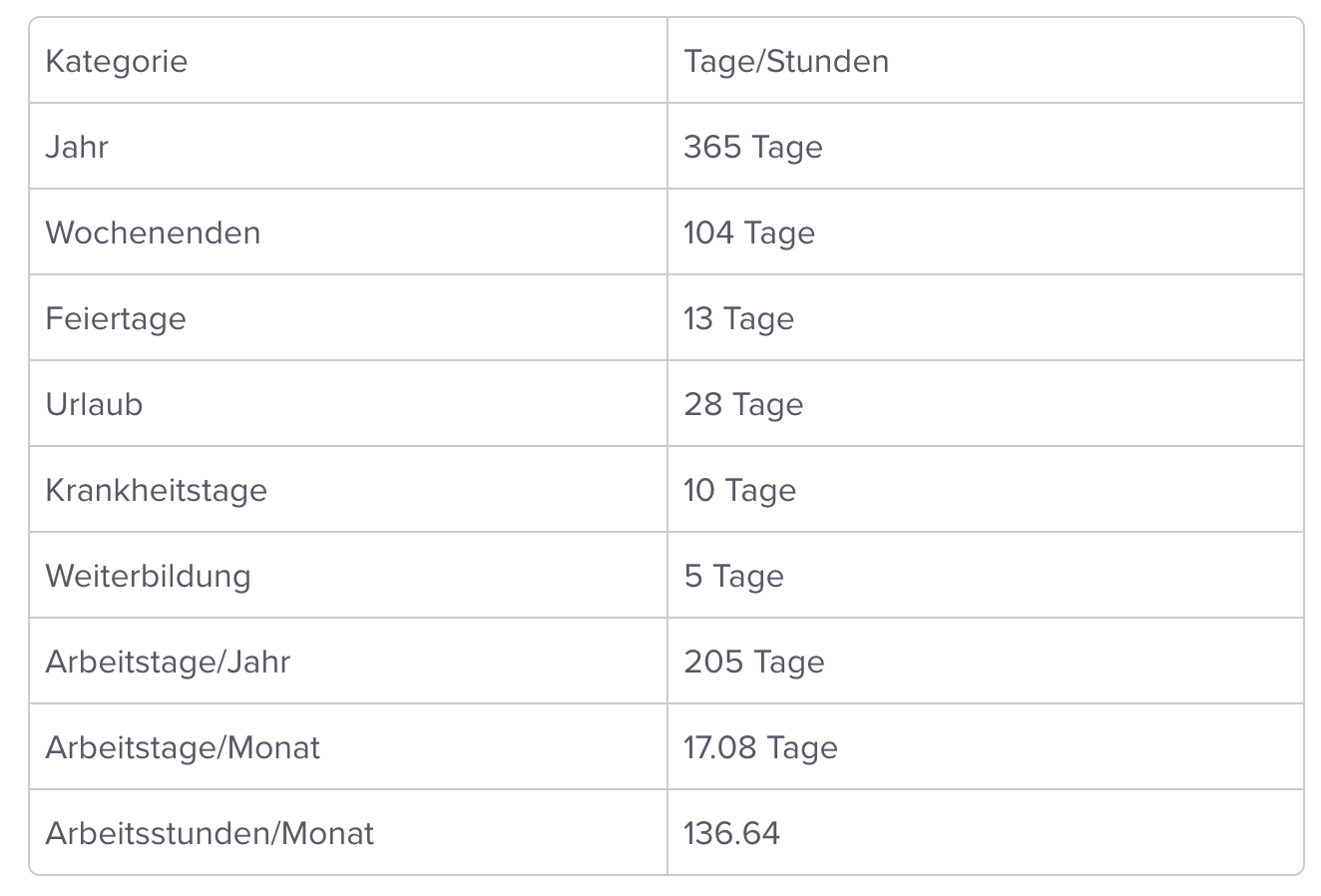
Task: Click the 205 Tage value
Action: (x=754, y=662)
